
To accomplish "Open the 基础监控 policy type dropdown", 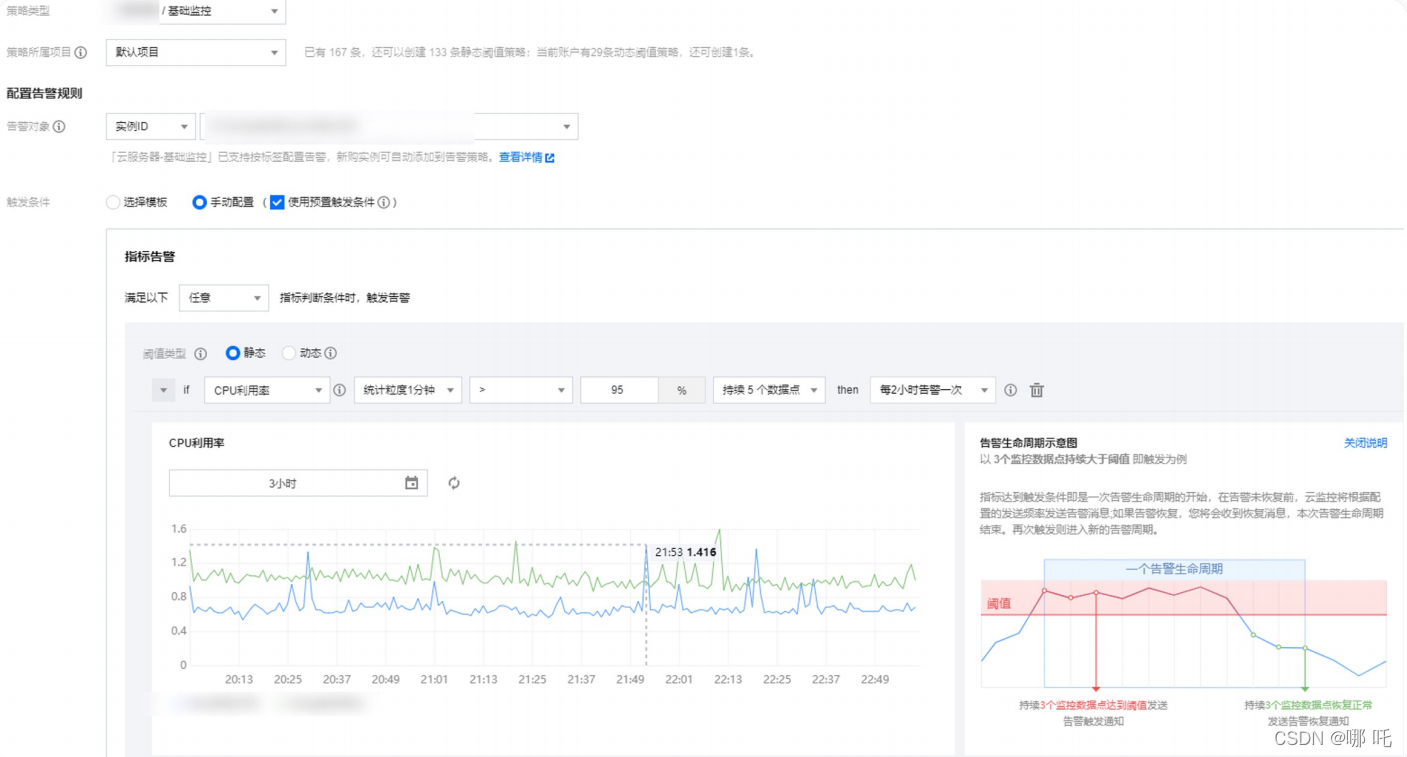I will [196, 12].
